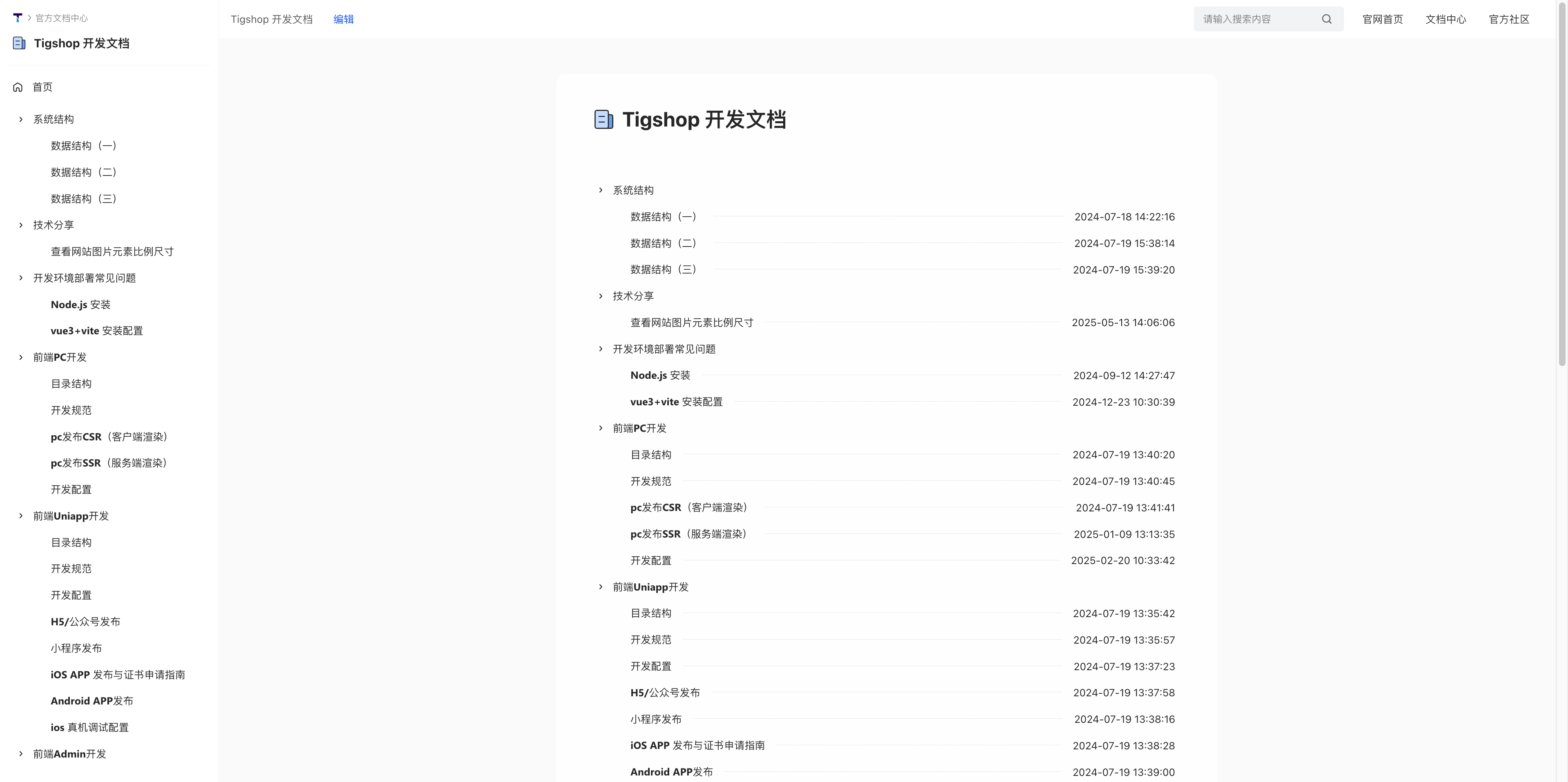
Task: Open vue3+vite 安装配置 in main content
Action: tap(676, 402)
